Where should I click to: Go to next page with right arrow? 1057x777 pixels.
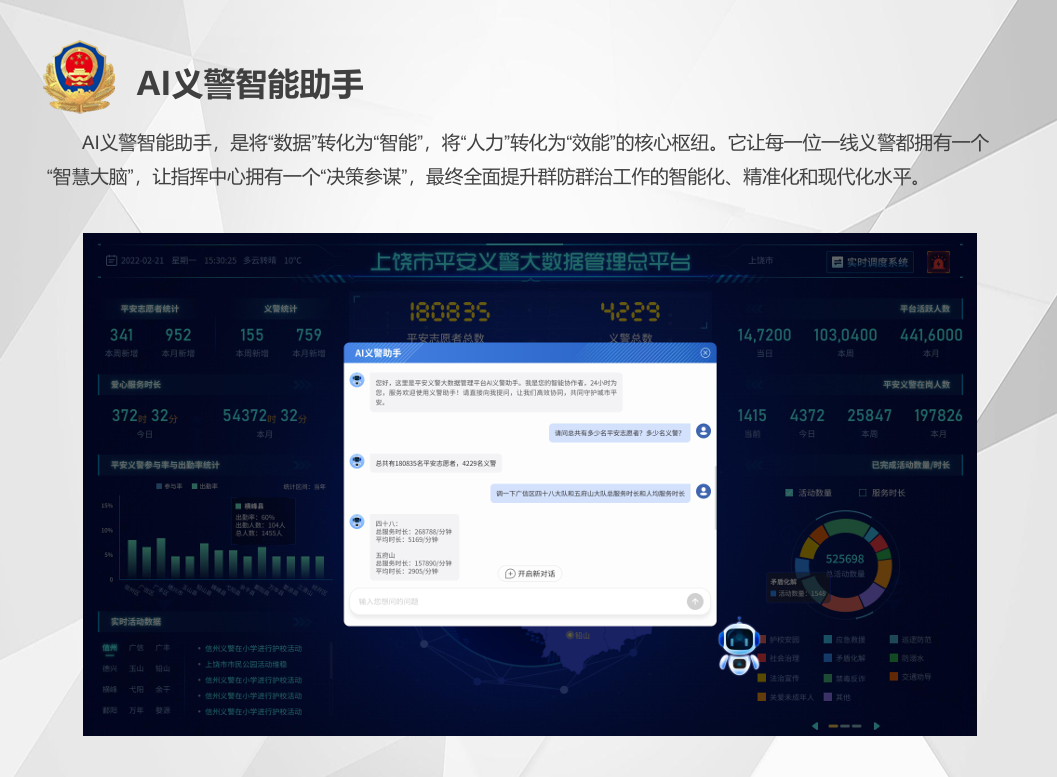876,726
